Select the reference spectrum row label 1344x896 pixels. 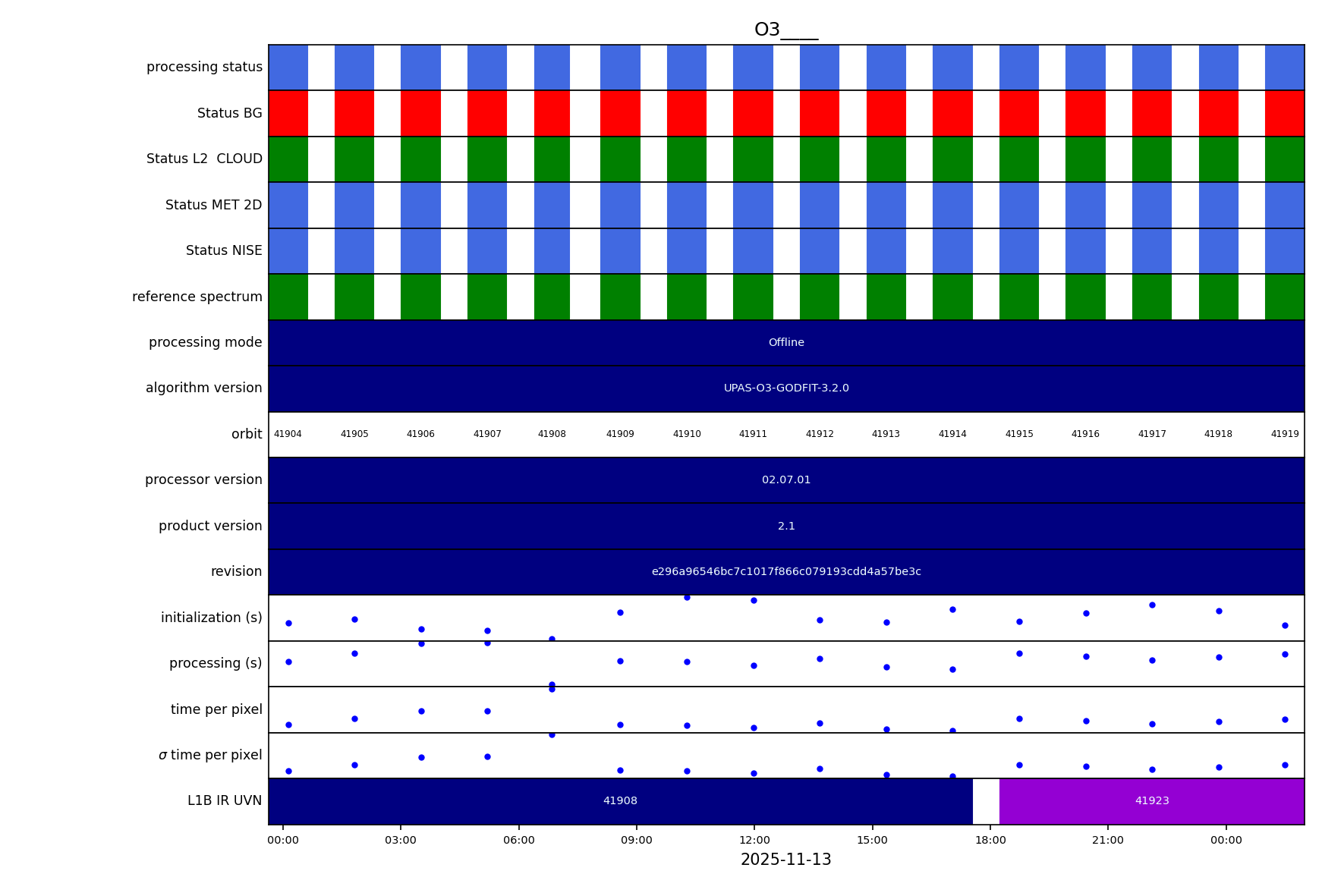[x=197, y=297]
